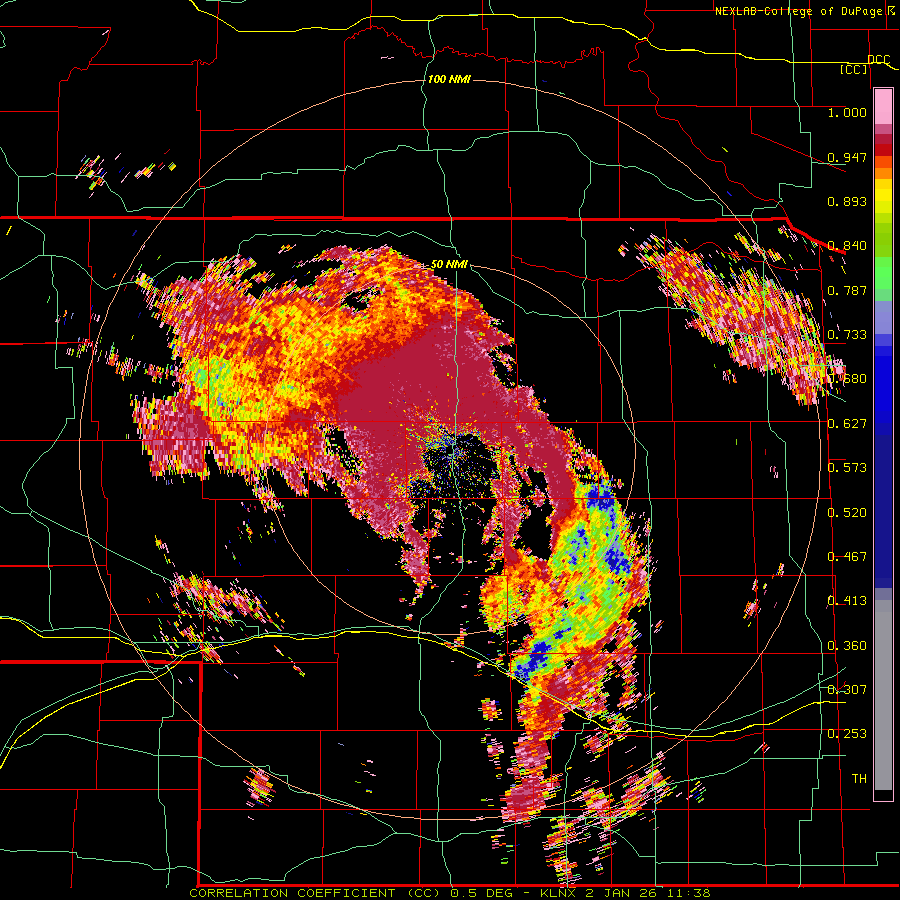900x900 pixels.
Task: Select the 0.840 legend value
Action: point(847,246)
